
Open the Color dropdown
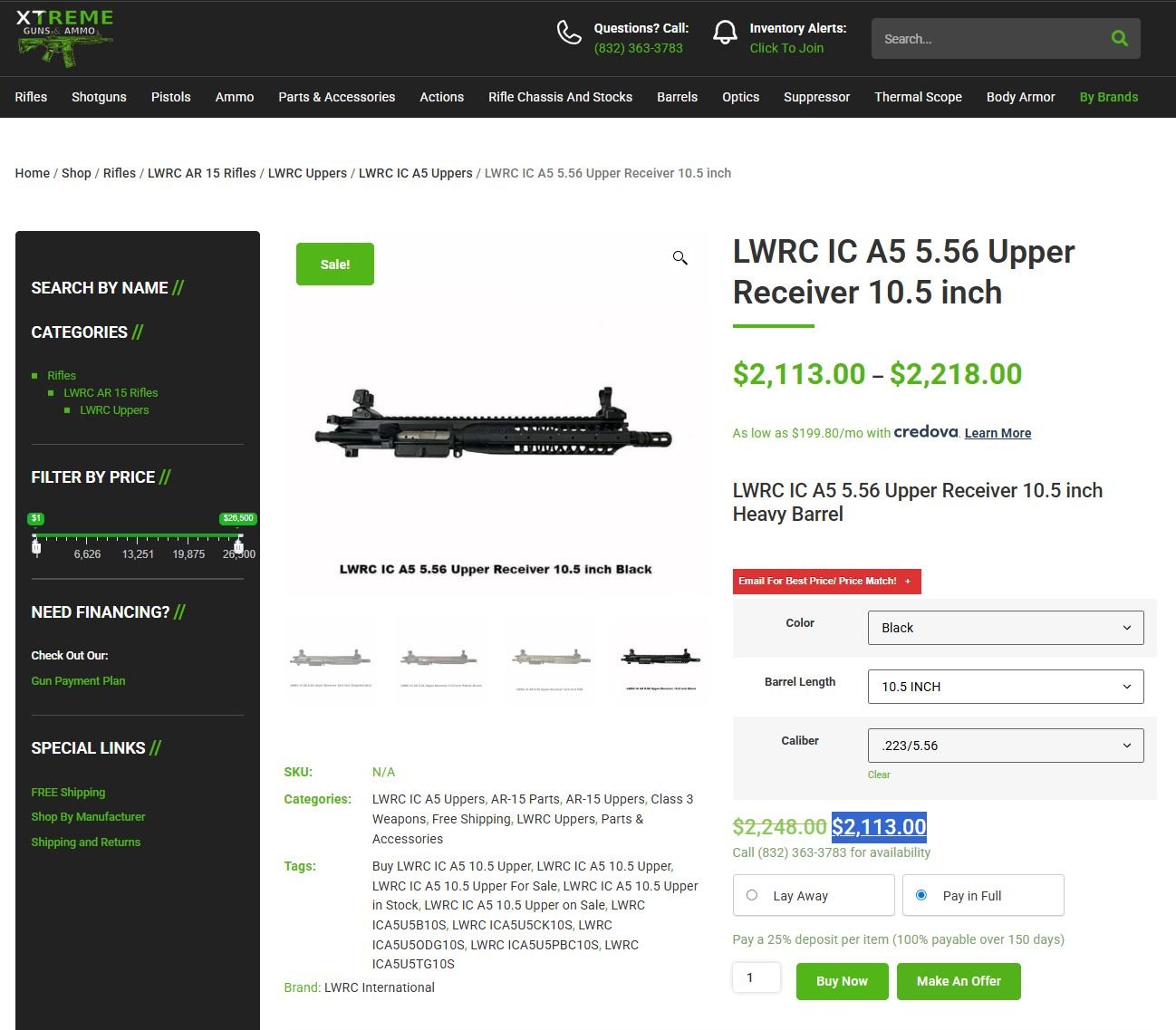coord(1005,628)
